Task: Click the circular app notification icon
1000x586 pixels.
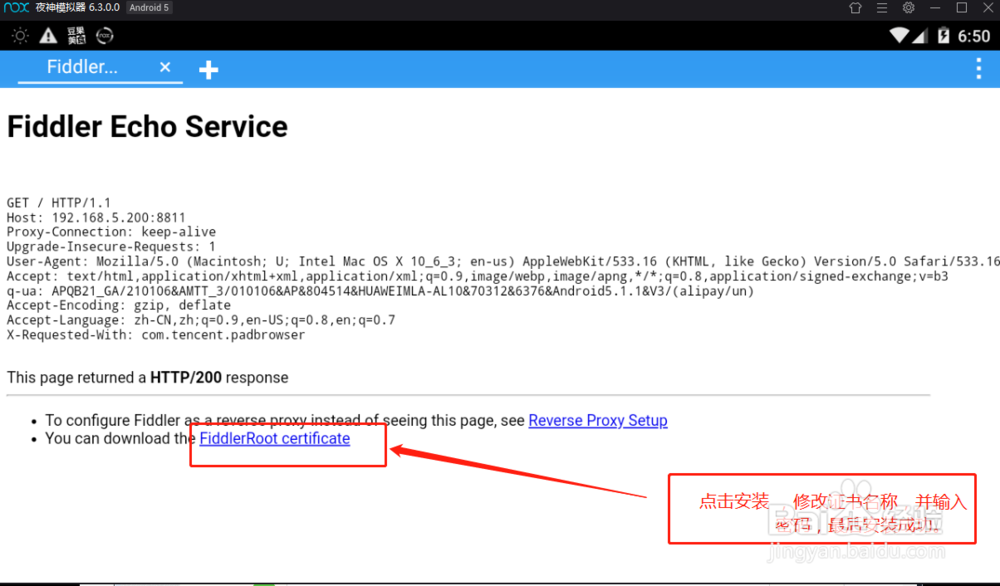Action: click(105, 36)
